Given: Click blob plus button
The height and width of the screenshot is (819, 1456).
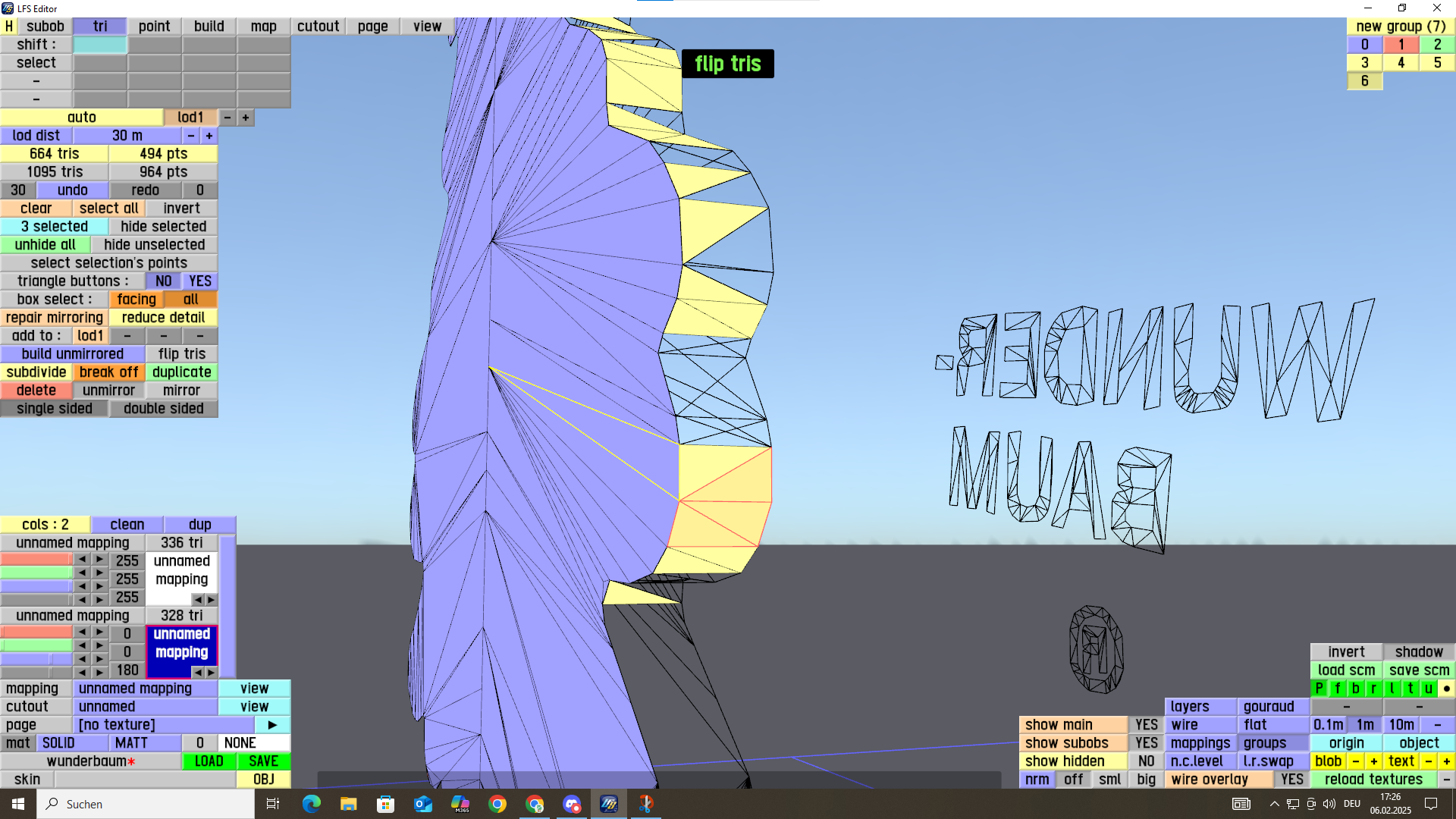Looking at the screenshot, I should coord(1373,761).
